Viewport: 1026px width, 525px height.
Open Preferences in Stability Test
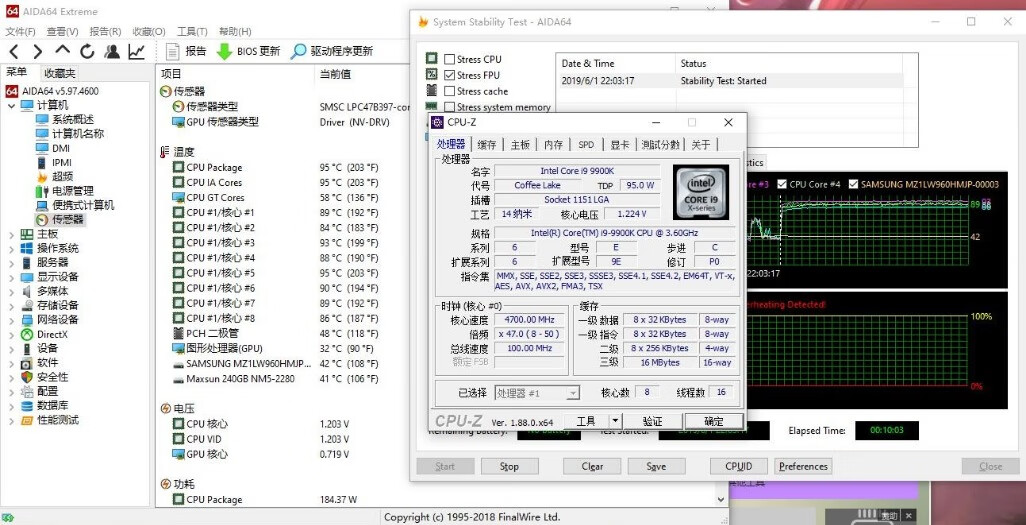803,467
